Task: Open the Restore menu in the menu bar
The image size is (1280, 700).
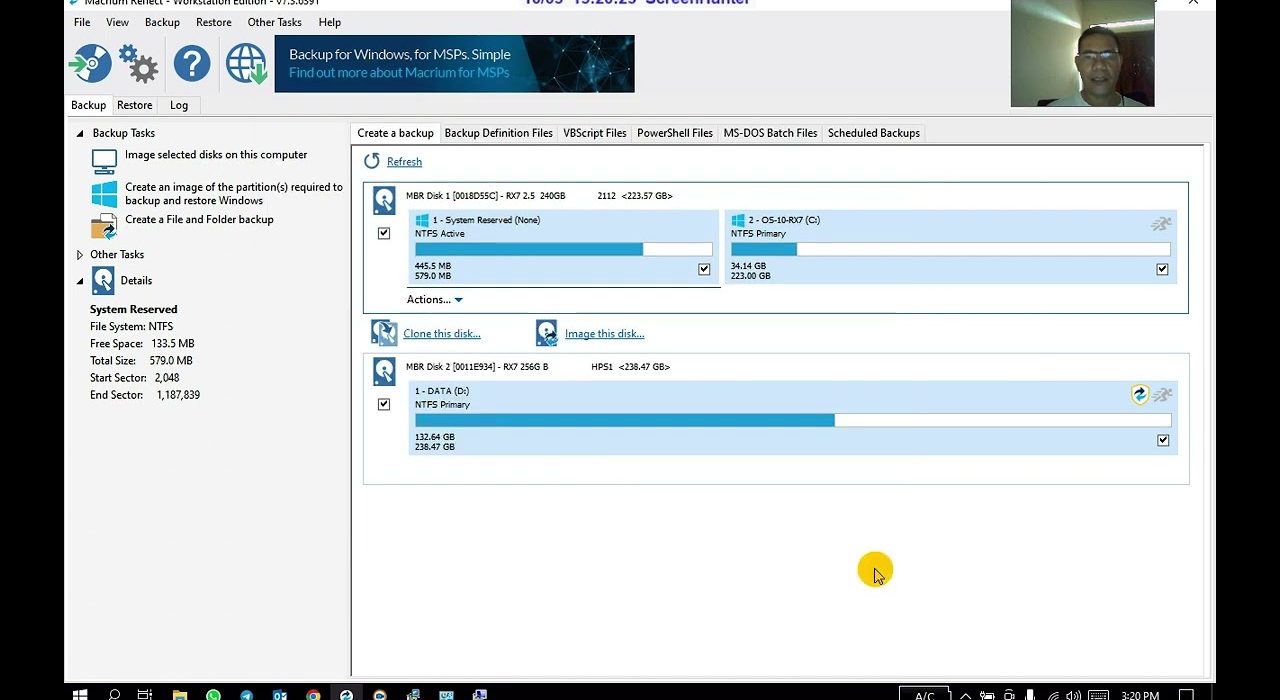Action: 214,22
